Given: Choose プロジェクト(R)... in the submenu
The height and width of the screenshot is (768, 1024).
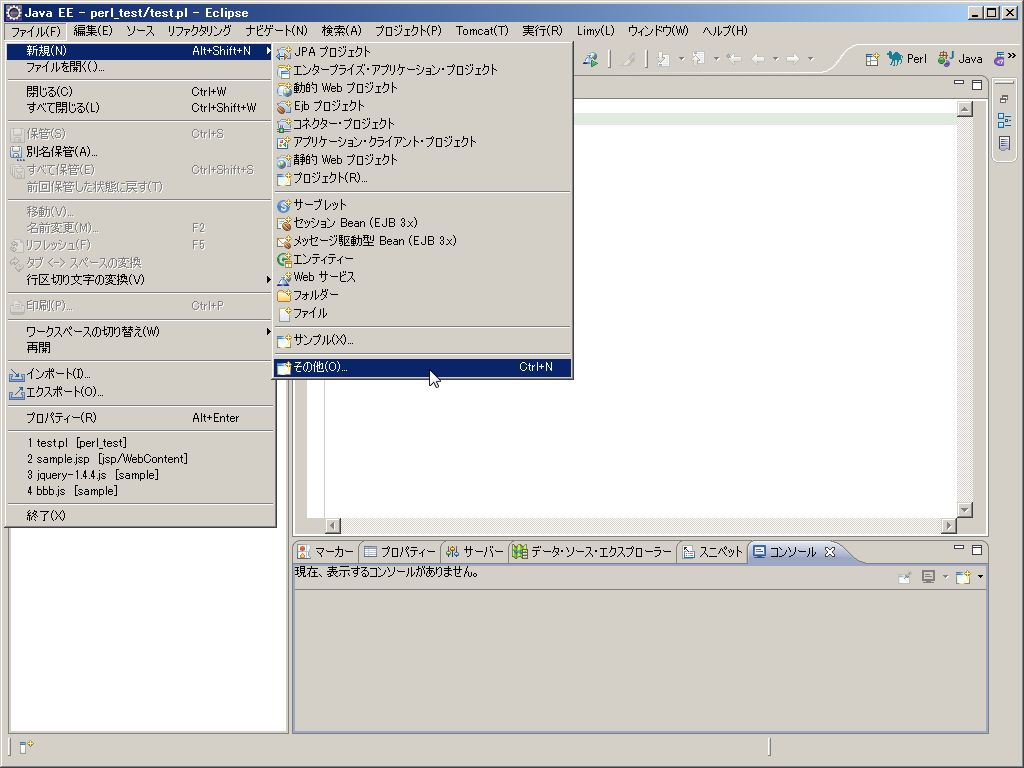Looking at the screenshot, I should point(423,178).
